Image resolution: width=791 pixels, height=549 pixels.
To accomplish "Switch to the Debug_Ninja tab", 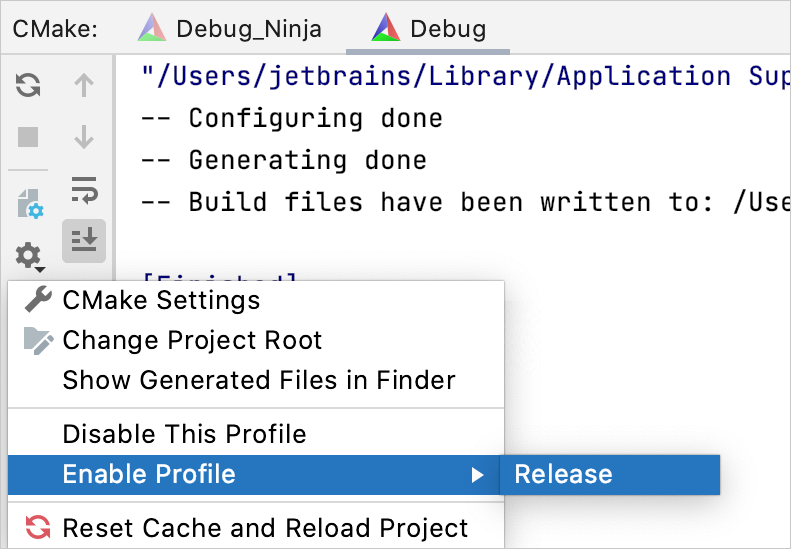I will point(230,29).
